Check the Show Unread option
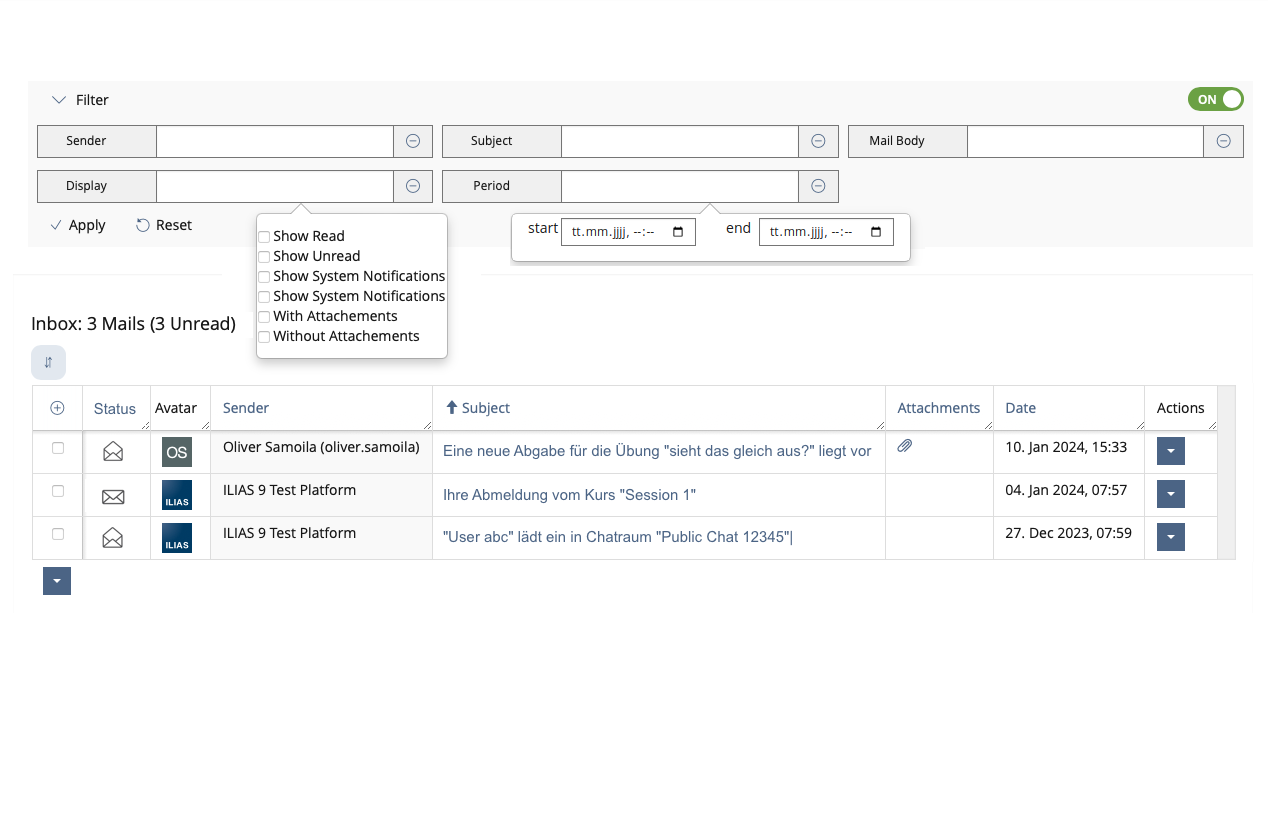1268x835 pixels. (x=264, y=257)
